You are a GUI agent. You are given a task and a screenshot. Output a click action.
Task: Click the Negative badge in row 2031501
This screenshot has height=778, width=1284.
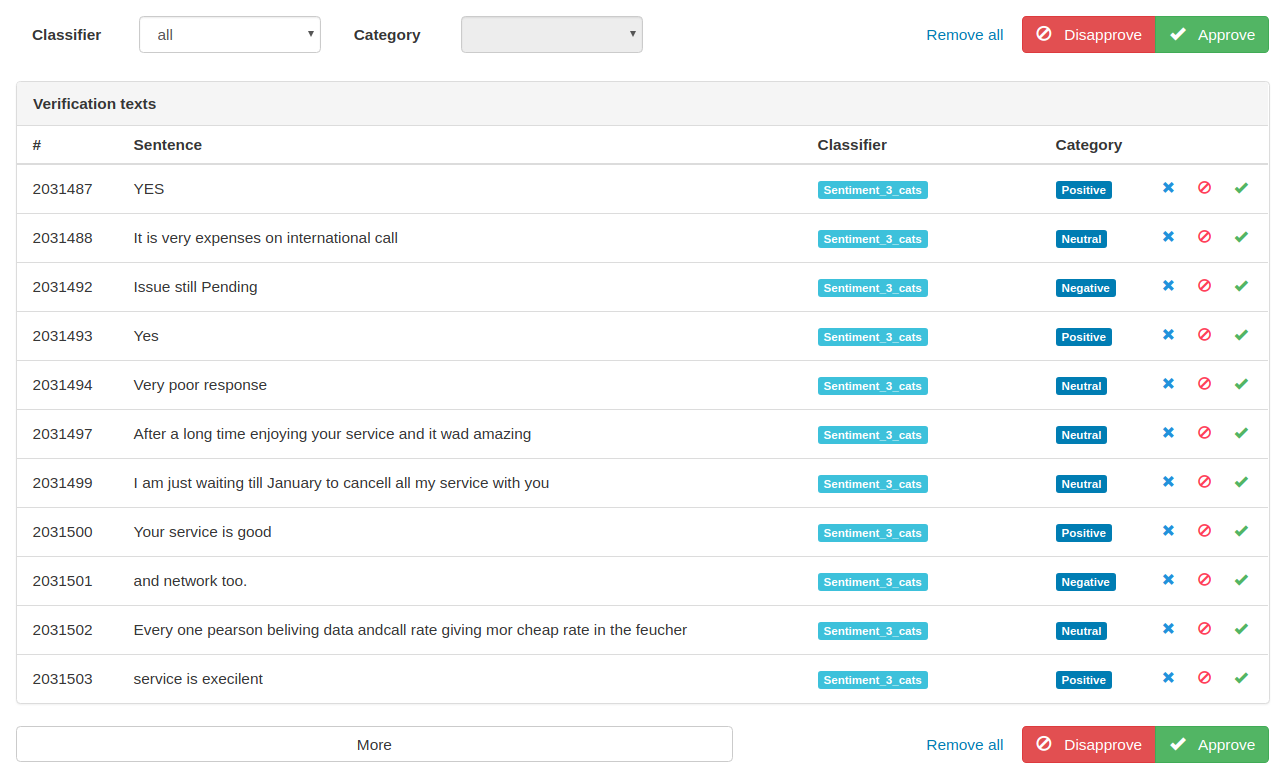pyautogui.click(x=1086, y=582)
